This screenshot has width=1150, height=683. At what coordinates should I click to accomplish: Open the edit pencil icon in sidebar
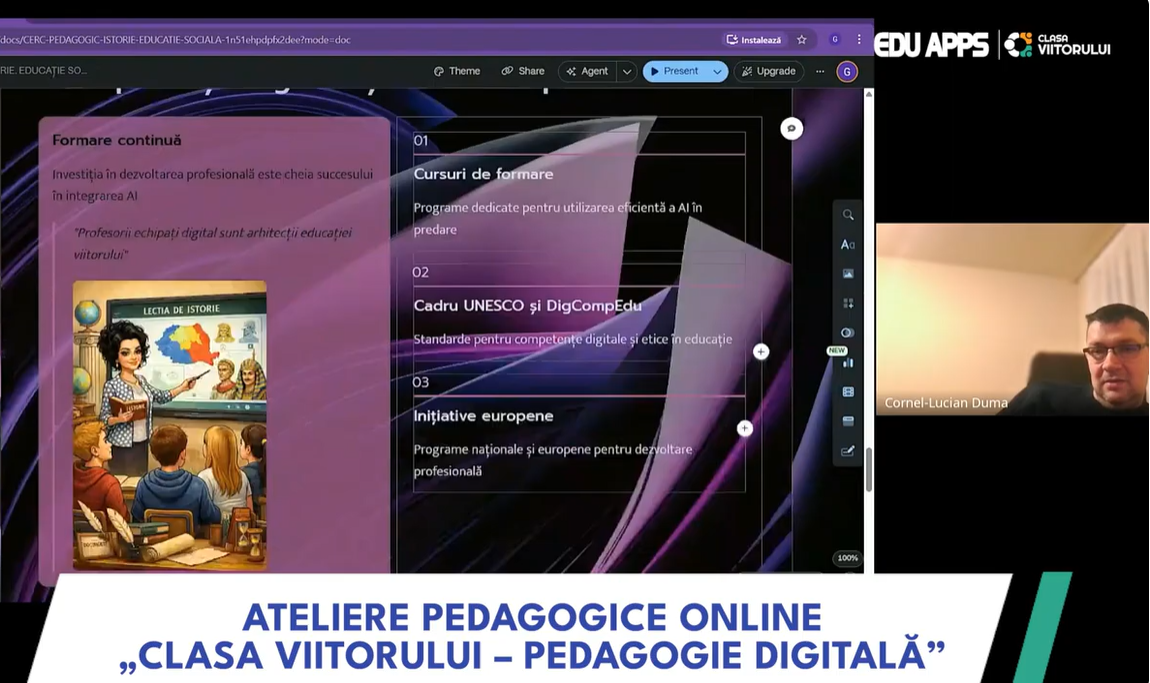(848, 451)
